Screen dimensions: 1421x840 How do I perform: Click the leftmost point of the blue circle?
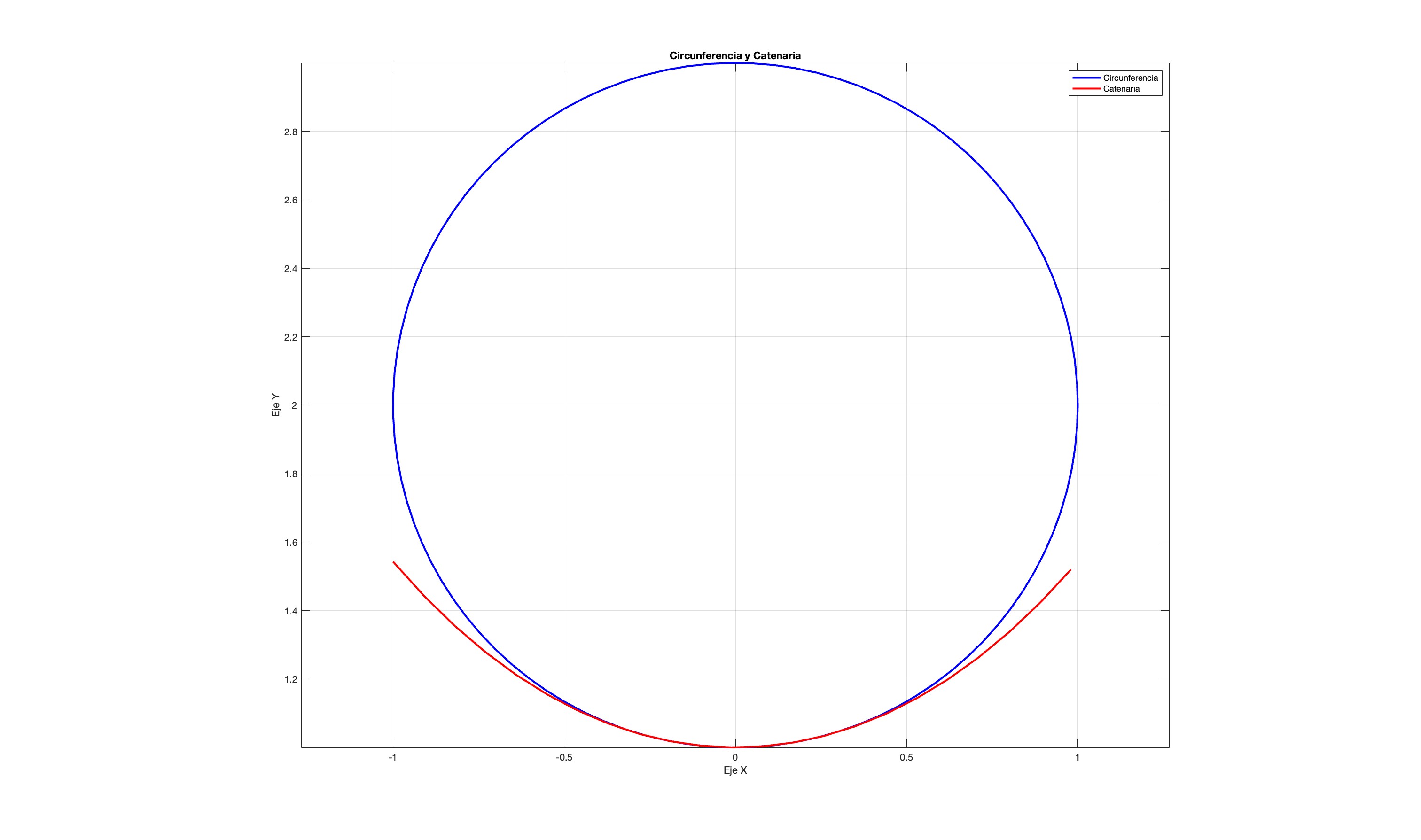coord(393,405)
